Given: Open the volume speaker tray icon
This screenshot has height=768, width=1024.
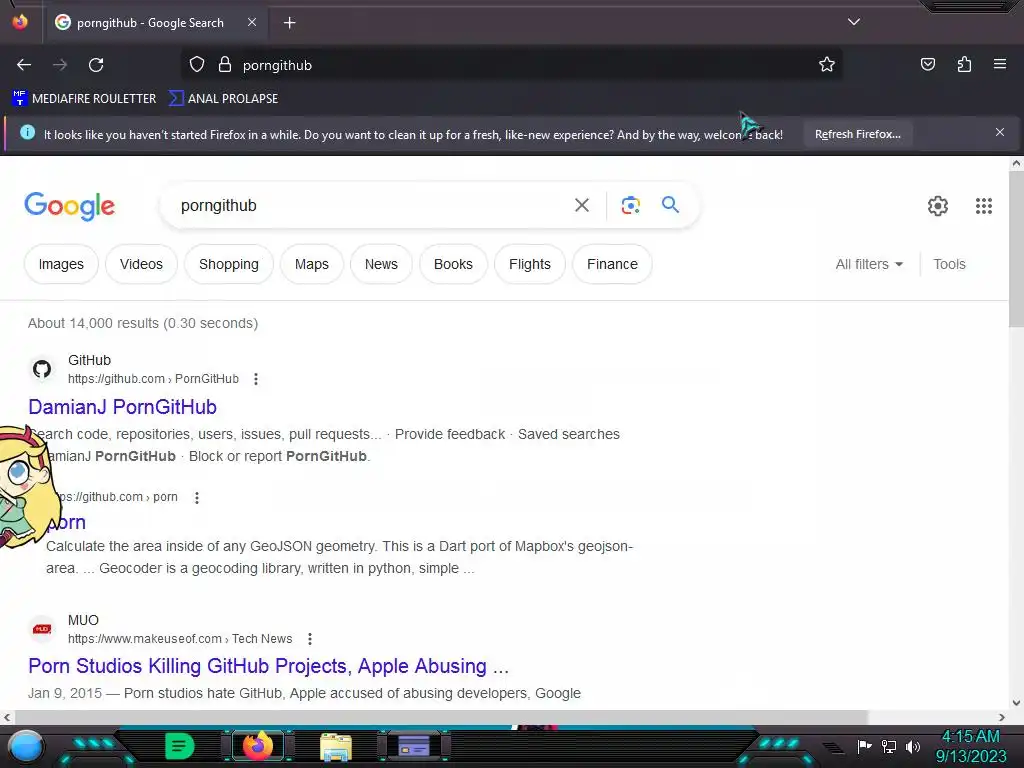Looking at the screenshot, I should coord(912,746).
